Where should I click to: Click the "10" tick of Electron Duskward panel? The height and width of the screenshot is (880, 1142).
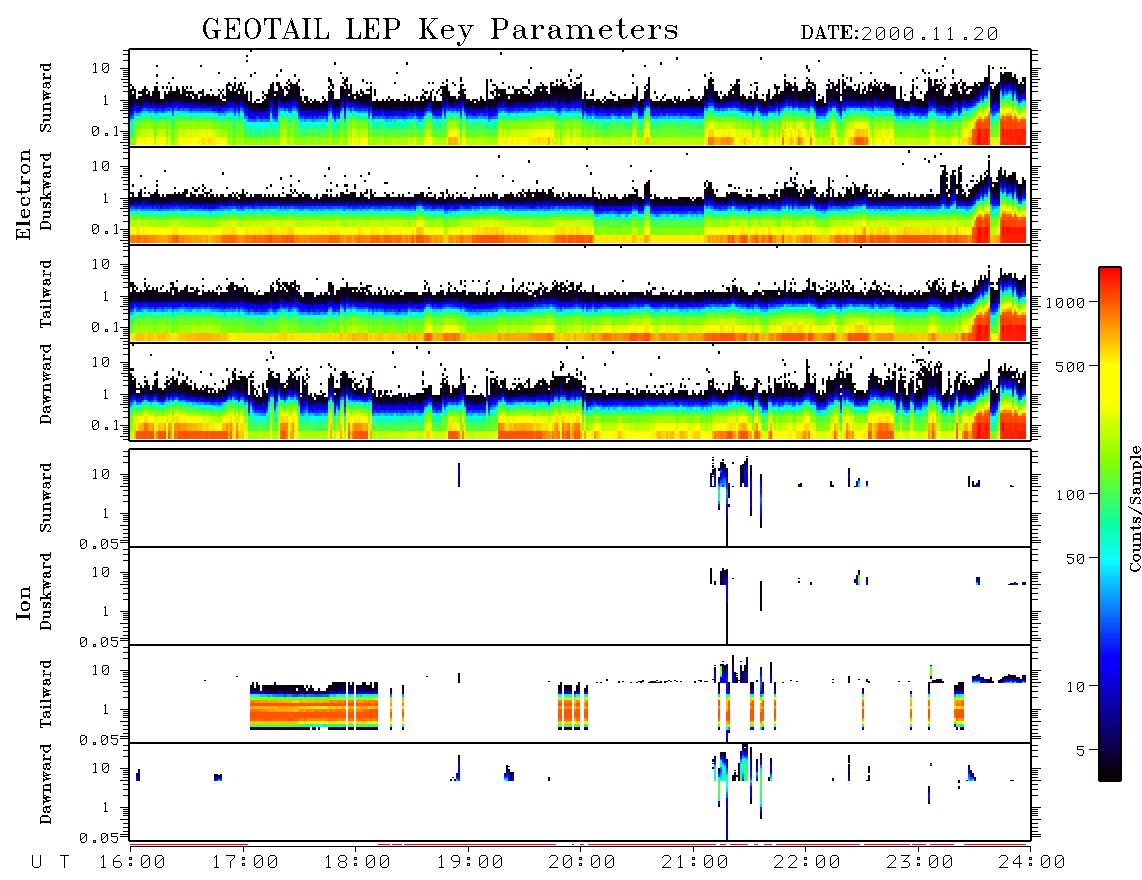[101, 166]
